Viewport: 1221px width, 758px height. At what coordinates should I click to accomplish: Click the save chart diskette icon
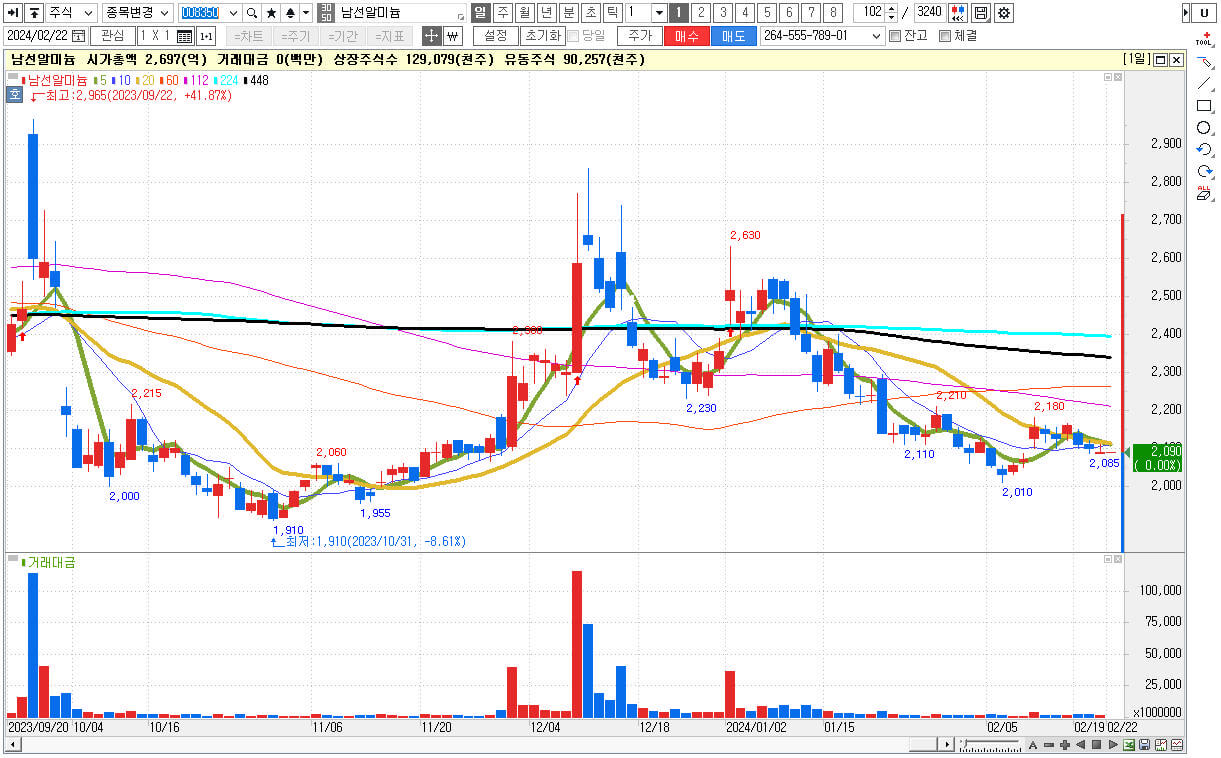981,13
